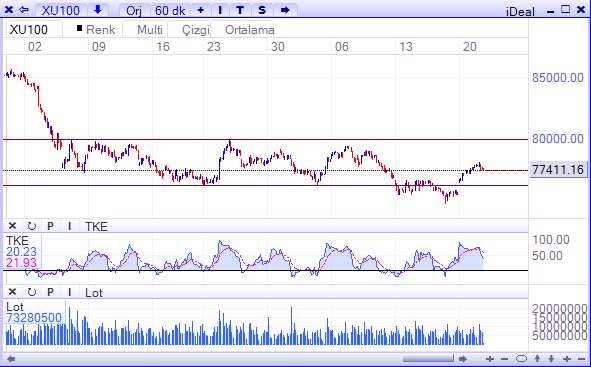
Task: Click the P button of the Lot panel
Action: tap(50, 292)
